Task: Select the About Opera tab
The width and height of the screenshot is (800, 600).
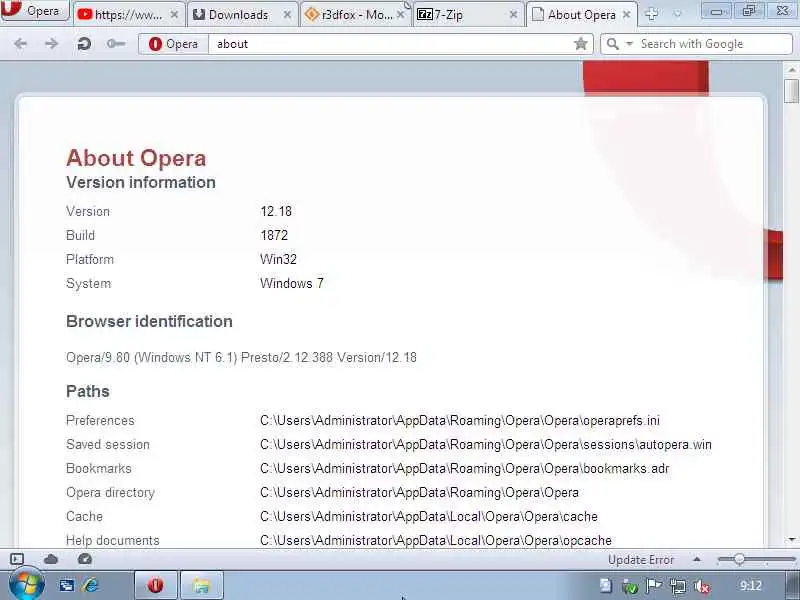Action: coord(582,15)
